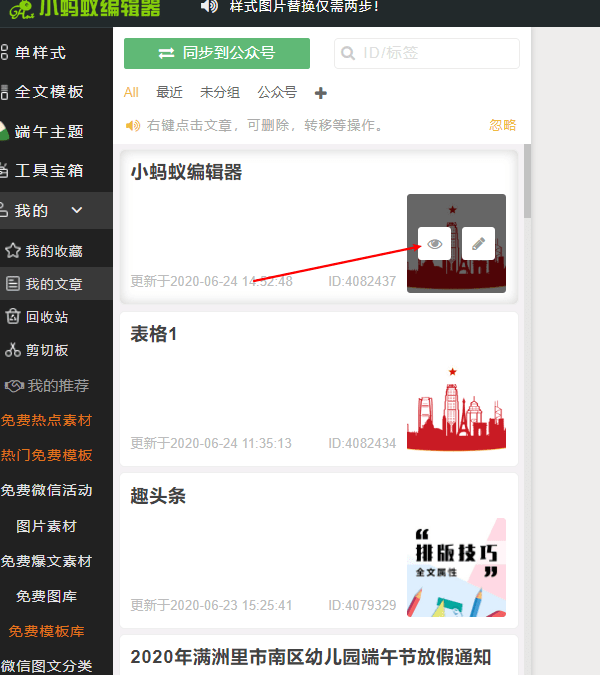
Task: Click the 同步到公众号 button
Action: point(217,53)
